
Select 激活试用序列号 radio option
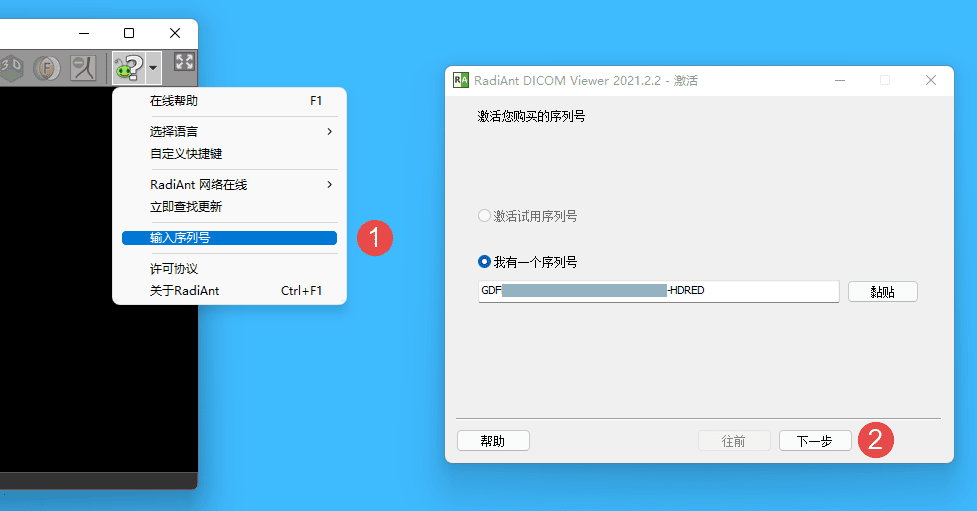pyautogui.click(x=485, y=216)
